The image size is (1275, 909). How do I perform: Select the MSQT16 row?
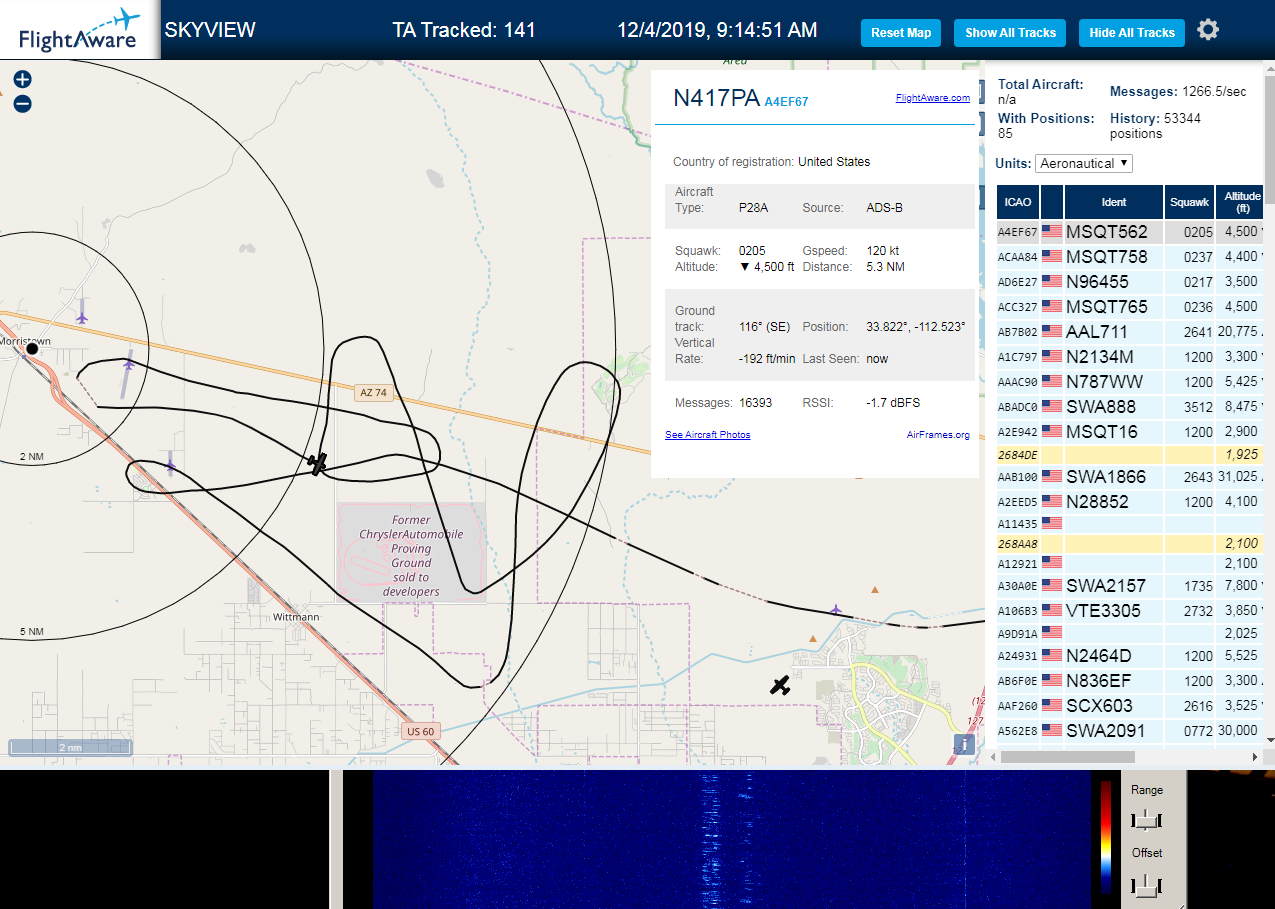1130,431
